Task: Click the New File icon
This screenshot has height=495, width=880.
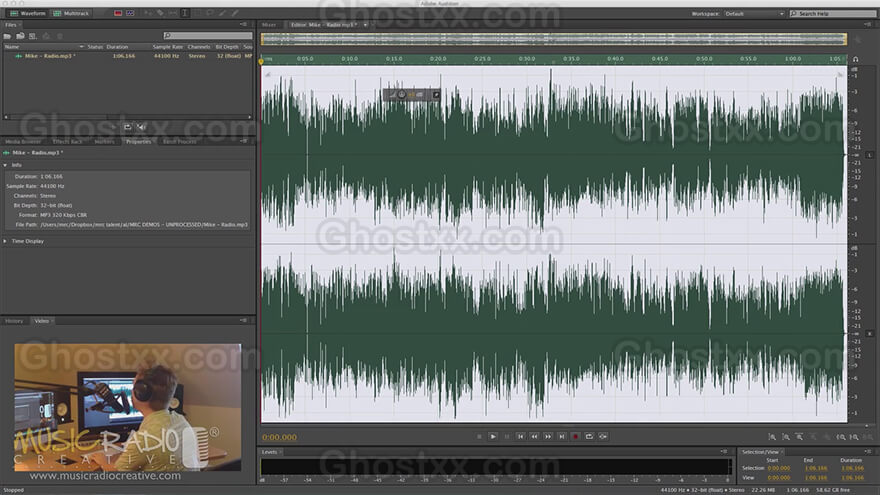Action: click(33, 36)
